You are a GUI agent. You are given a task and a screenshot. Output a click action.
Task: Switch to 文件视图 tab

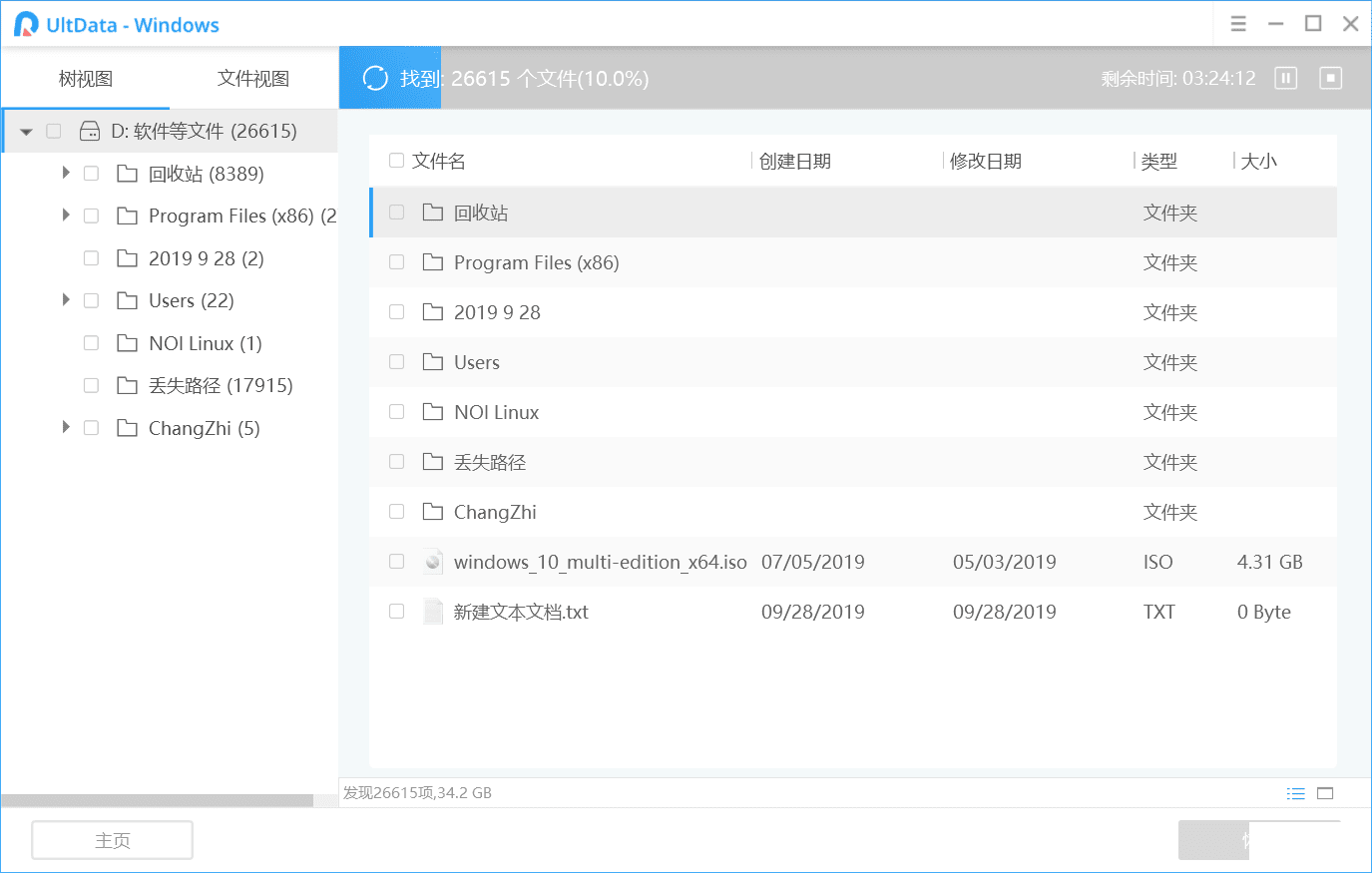(x=253, y=79)
